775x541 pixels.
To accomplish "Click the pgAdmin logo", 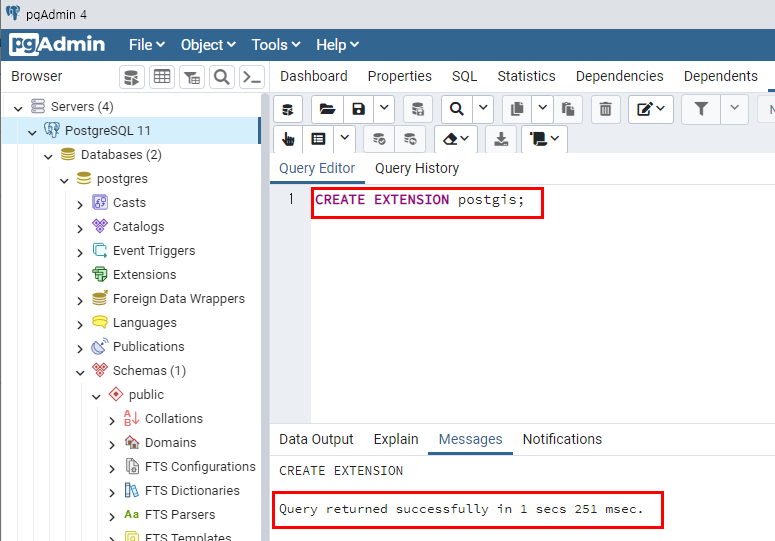I will [x=57, y=44].
